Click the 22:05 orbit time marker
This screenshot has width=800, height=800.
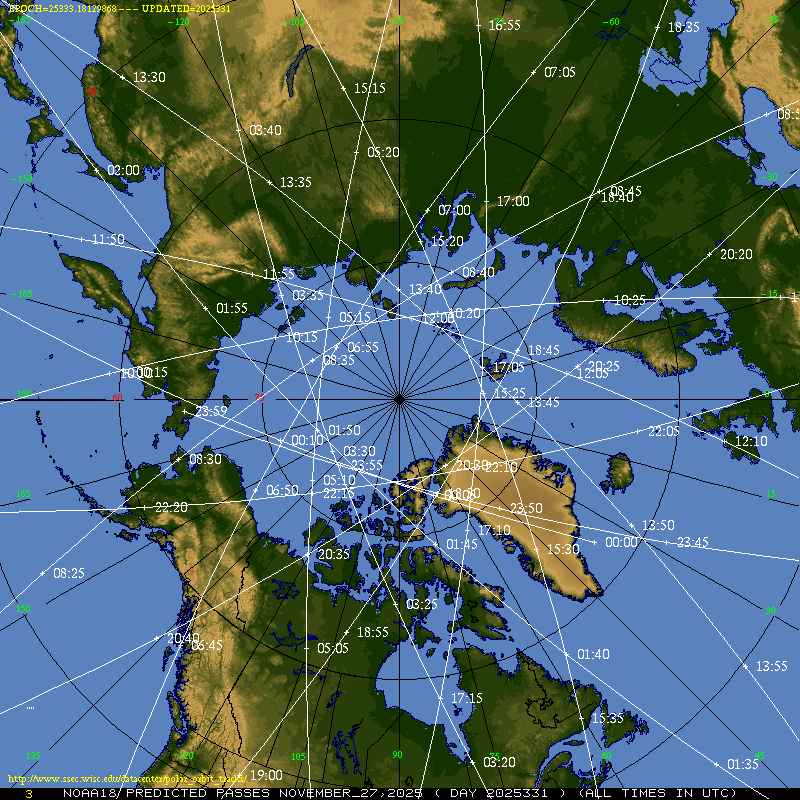(x=663, y=431)
